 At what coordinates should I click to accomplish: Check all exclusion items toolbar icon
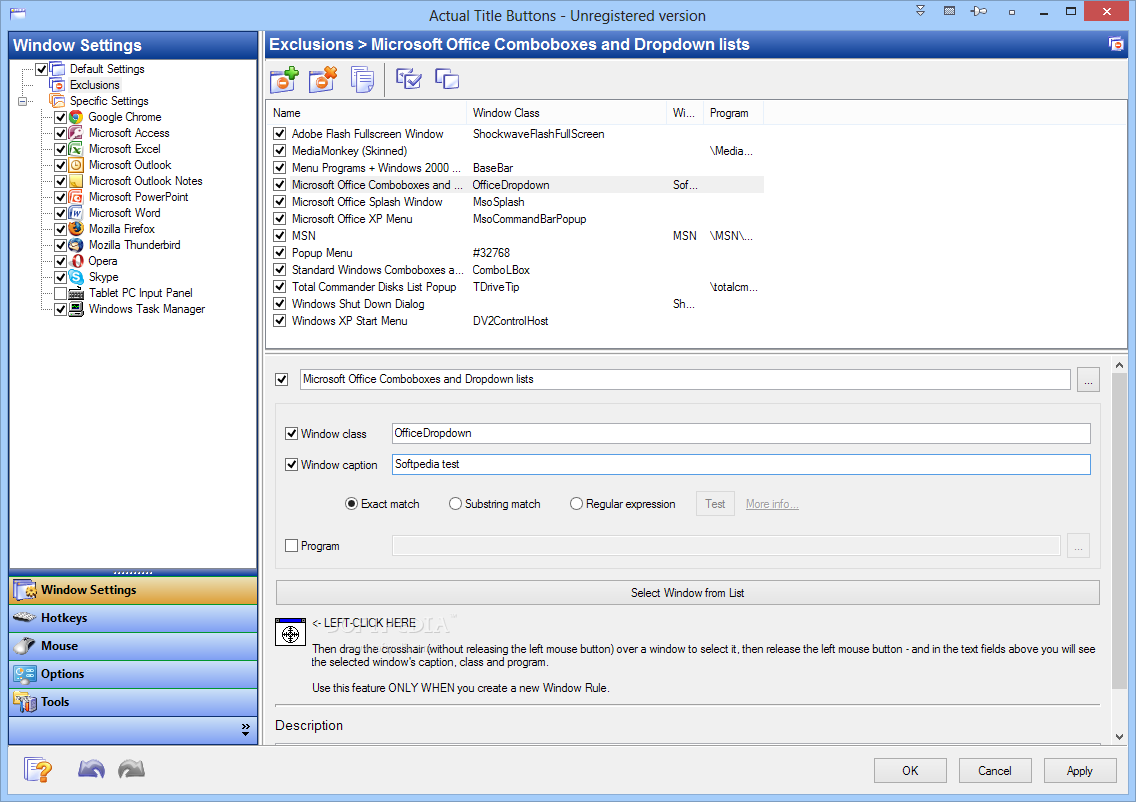pos(409,78)
